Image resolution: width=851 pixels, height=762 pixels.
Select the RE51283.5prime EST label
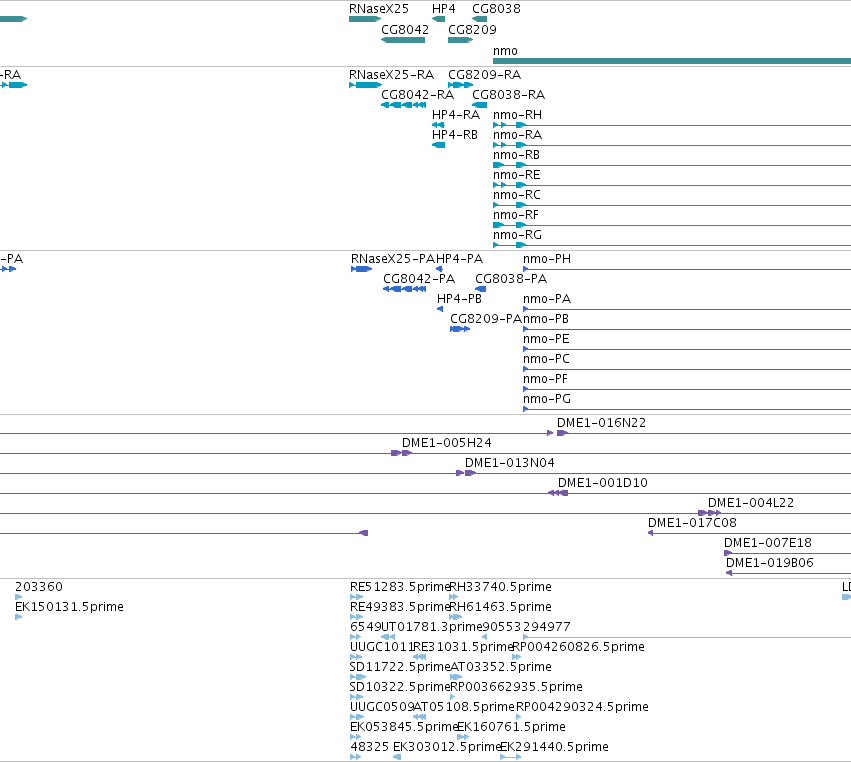(x=400, y=587)
